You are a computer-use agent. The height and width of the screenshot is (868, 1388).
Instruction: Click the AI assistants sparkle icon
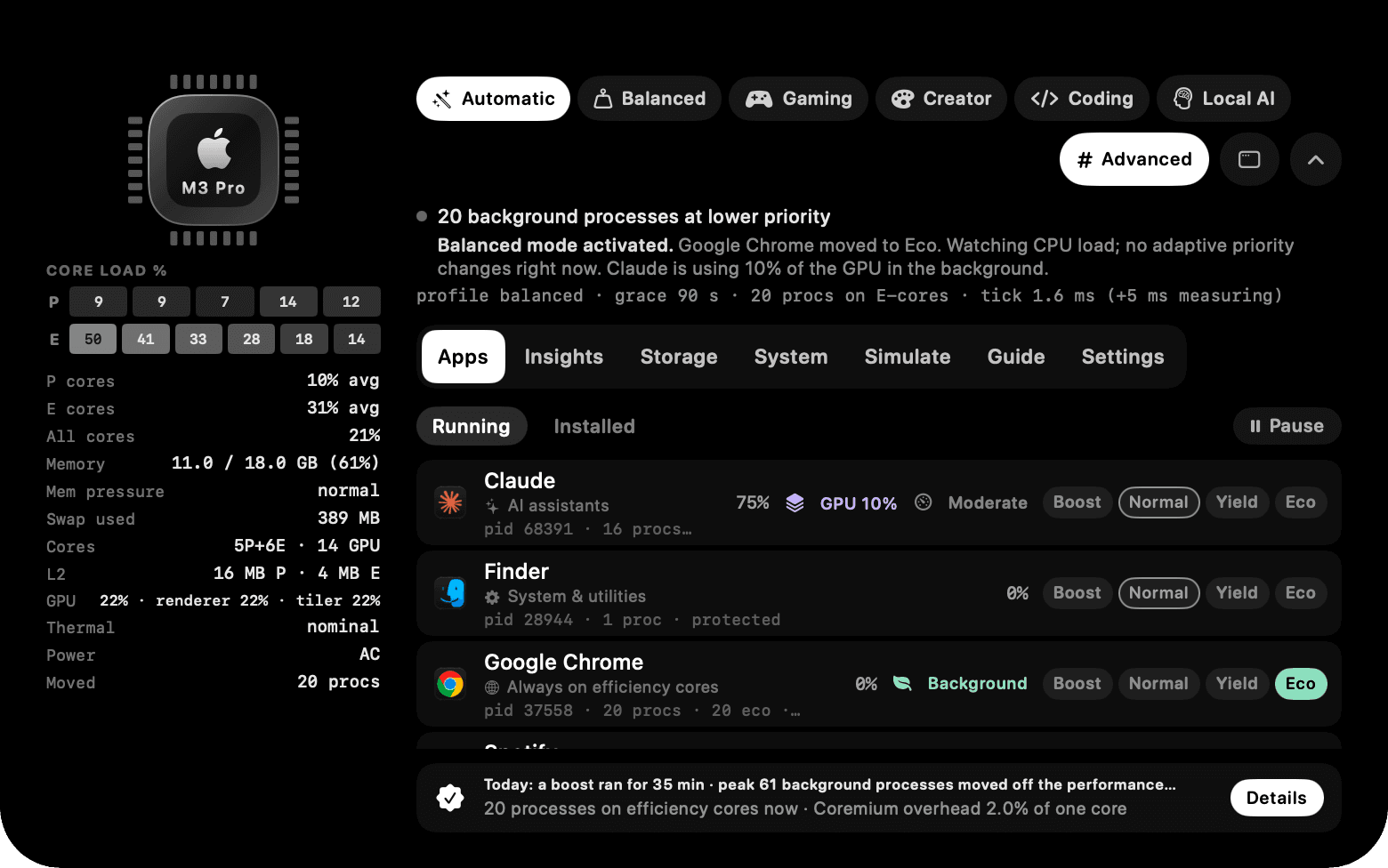[x=492, y=506]
